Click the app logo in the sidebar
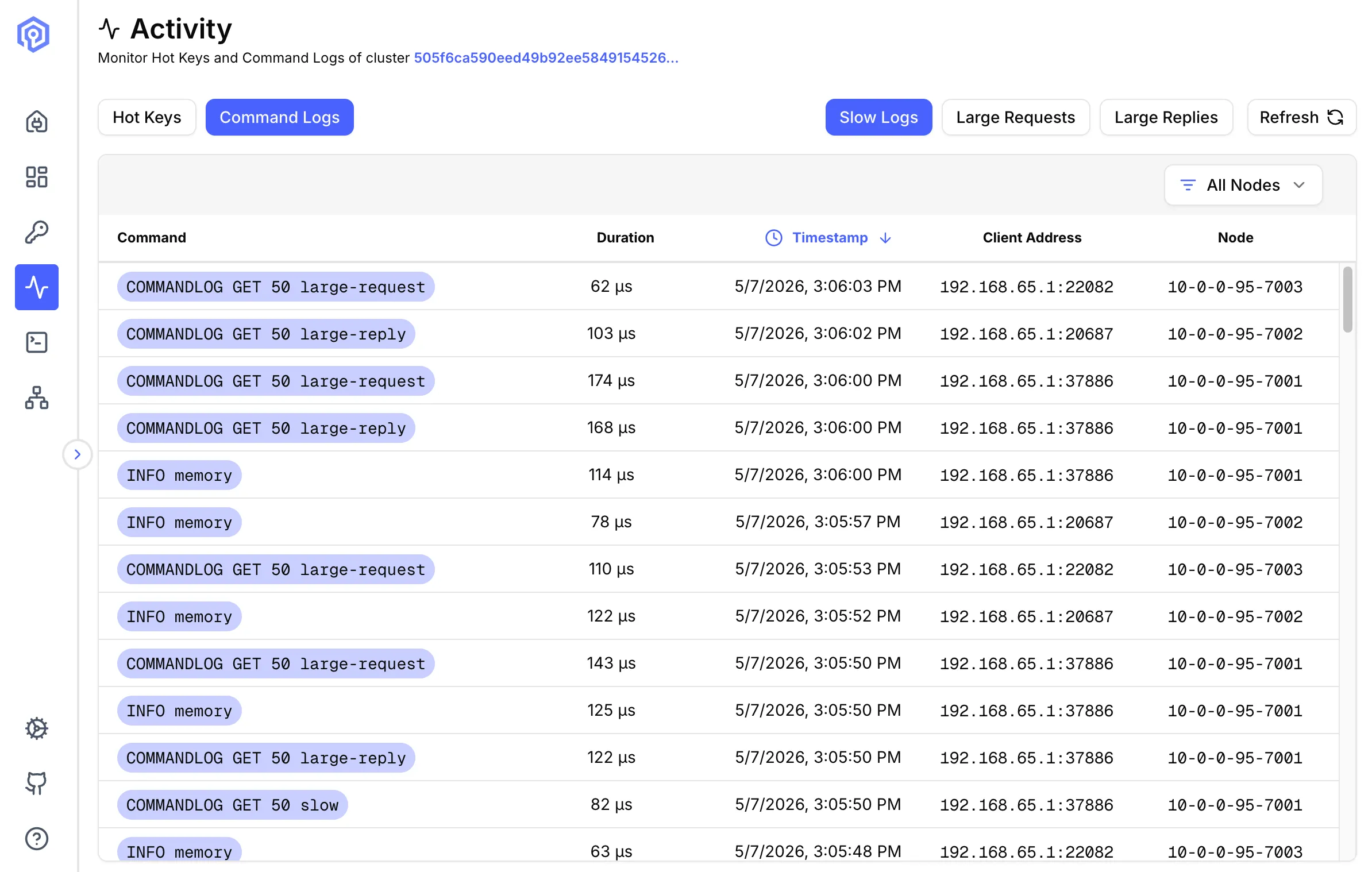 [33, 34]
